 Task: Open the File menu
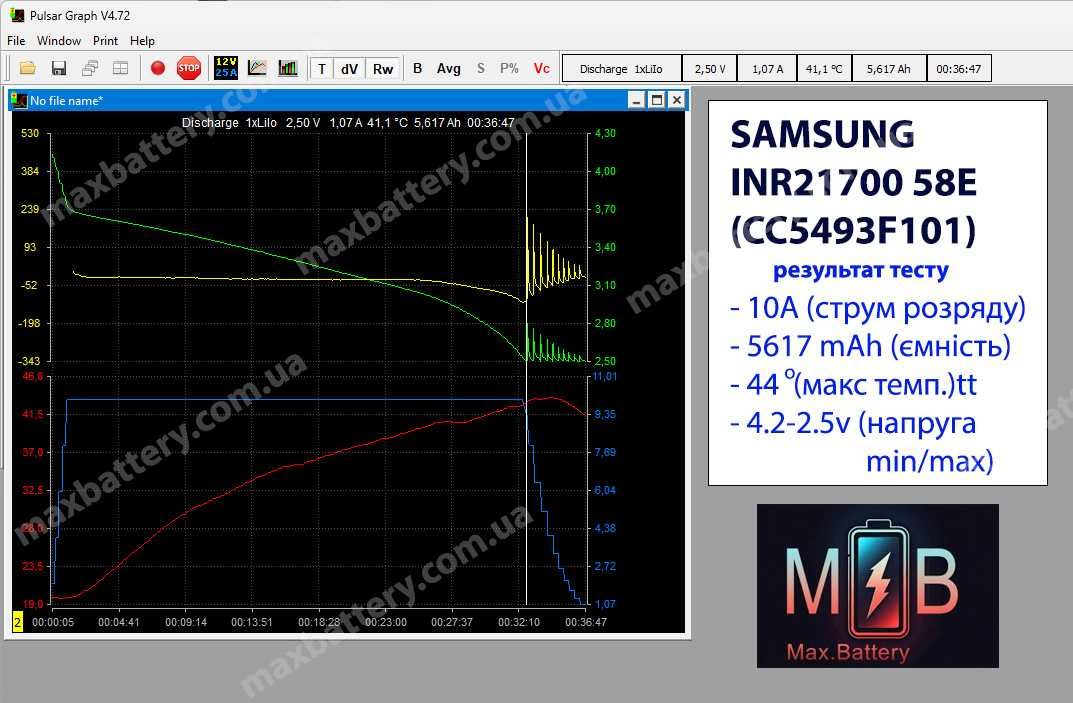click(16, 41)
